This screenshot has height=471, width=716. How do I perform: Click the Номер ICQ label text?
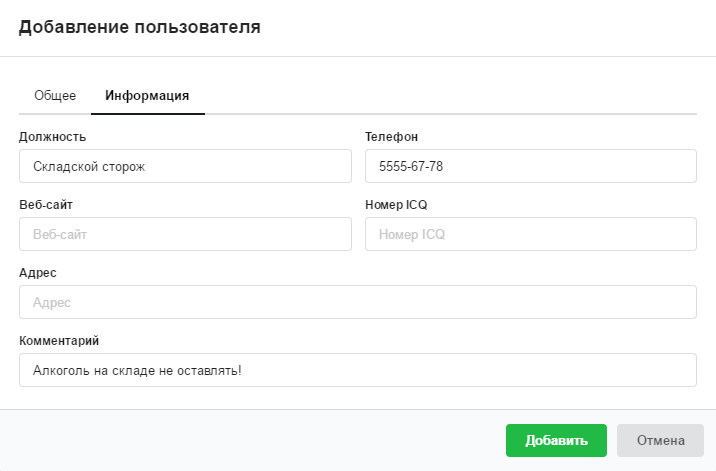click(396, 204)
